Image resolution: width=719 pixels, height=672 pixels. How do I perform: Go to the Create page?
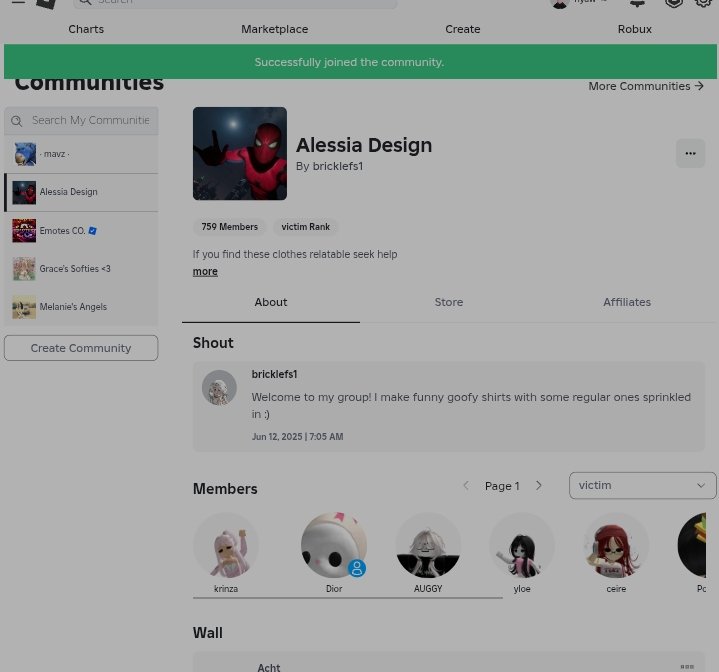pyautogui.click(x=462, y=29)
